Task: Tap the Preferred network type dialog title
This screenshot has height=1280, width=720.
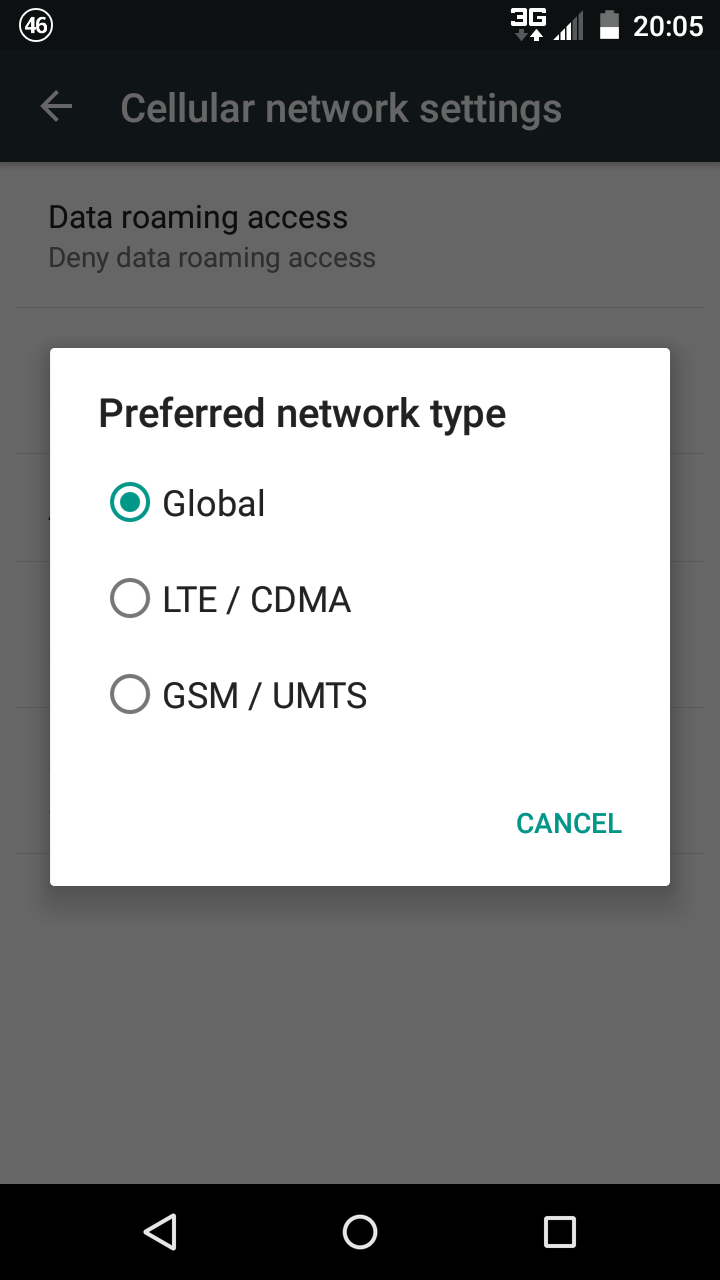Action: pos(302,413)
